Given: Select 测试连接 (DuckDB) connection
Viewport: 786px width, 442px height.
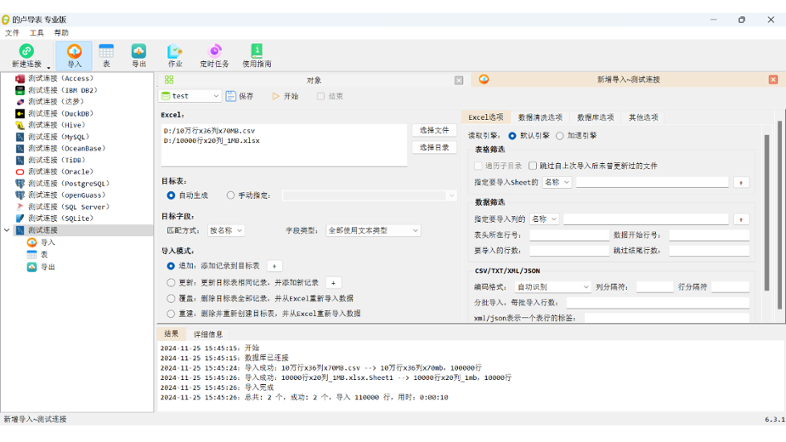Looking at the screenshot, I should click(x=61, y=114).
